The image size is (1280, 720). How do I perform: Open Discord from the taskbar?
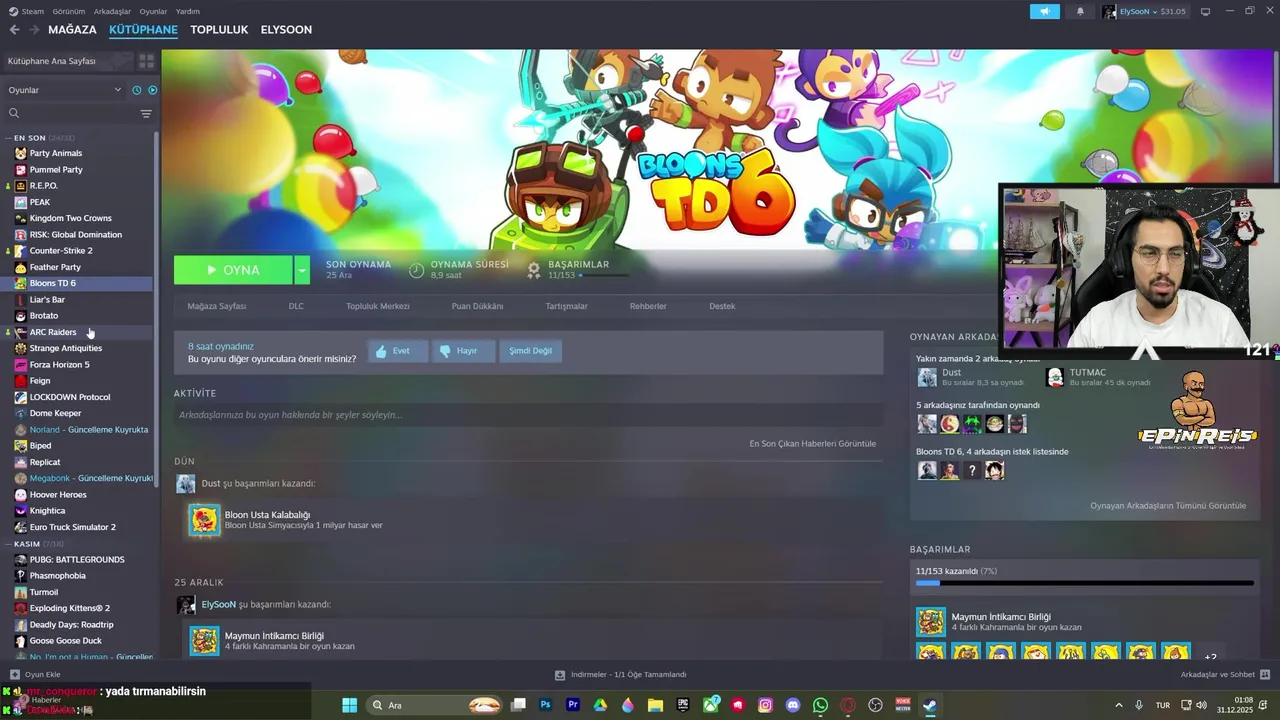793,705
